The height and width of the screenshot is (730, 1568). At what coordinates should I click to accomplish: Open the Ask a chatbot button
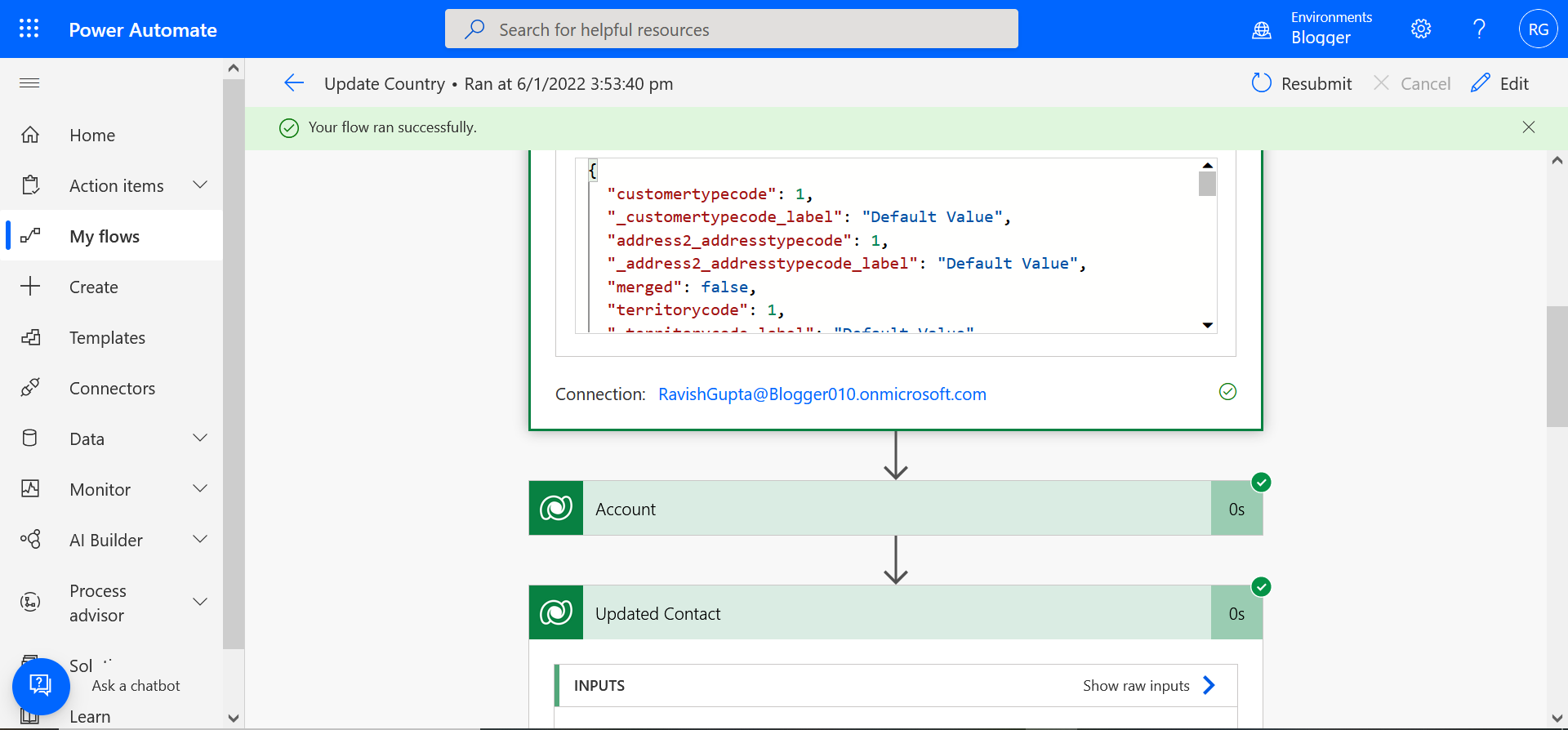(40, 685)
